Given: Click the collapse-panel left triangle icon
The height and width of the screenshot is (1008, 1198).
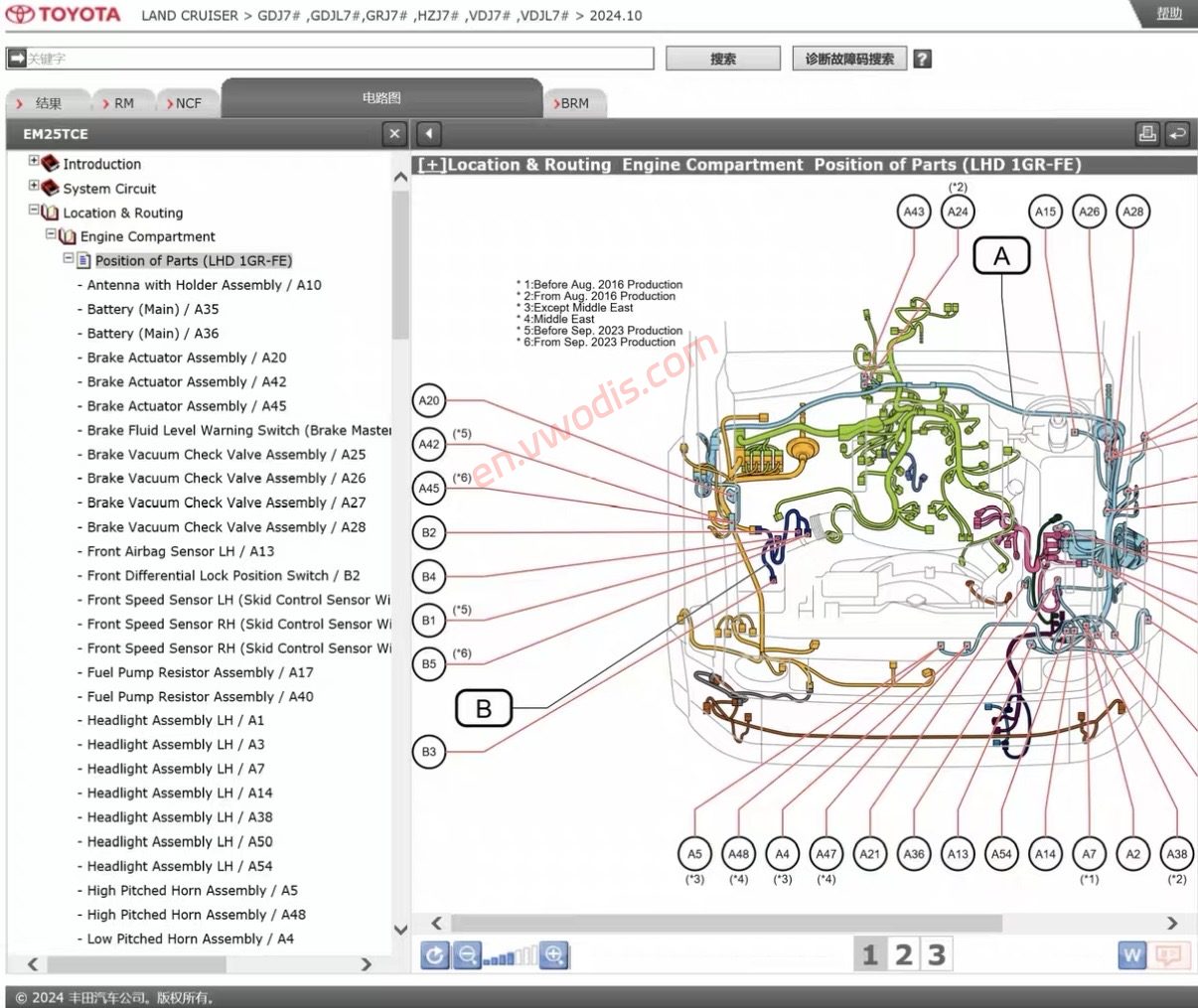Looking at the screenshot, I should tap(428, 133).
